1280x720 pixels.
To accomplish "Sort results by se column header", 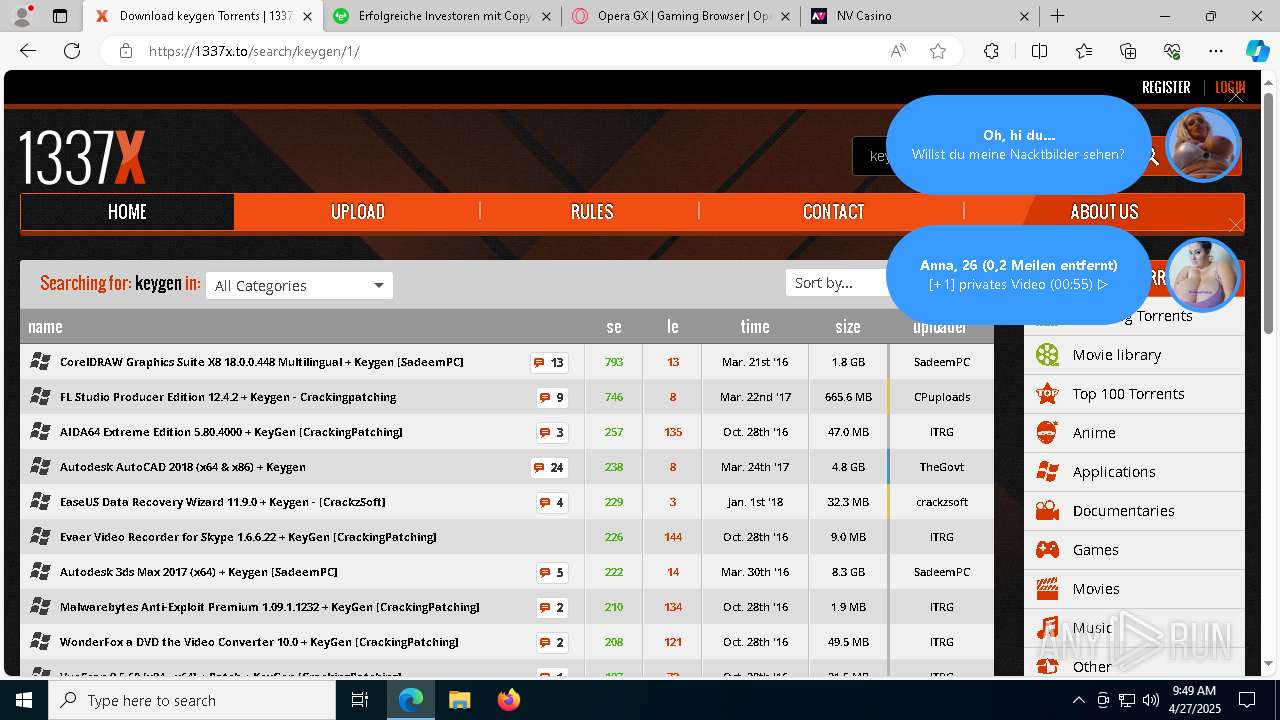I will tap(614, 326).
